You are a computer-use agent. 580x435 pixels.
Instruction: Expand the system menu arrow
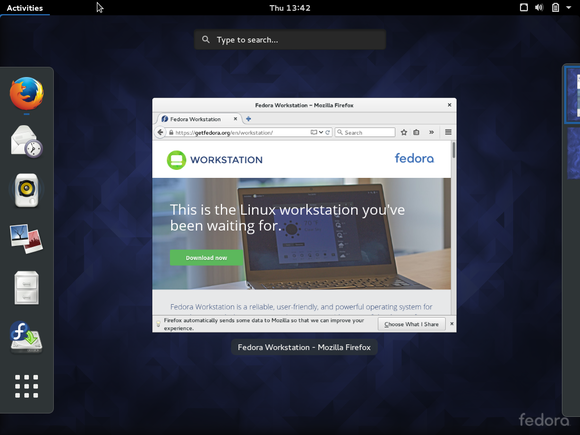click(569, 7)
